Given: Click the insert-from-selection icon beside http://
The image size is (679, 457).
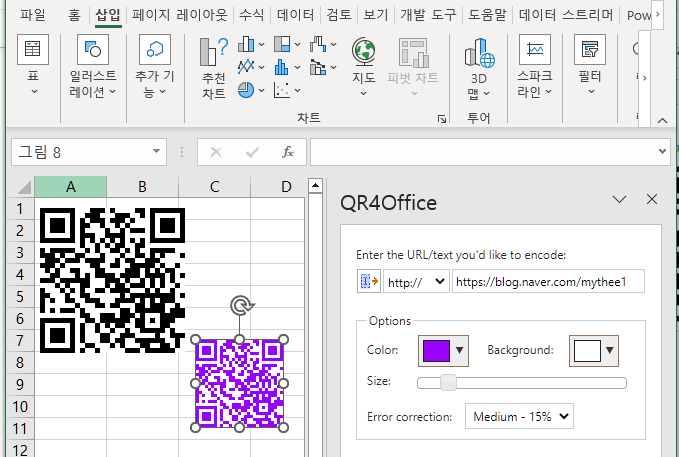Looking at the screenshot, I should pyautogui.click(x=369, y=282).
